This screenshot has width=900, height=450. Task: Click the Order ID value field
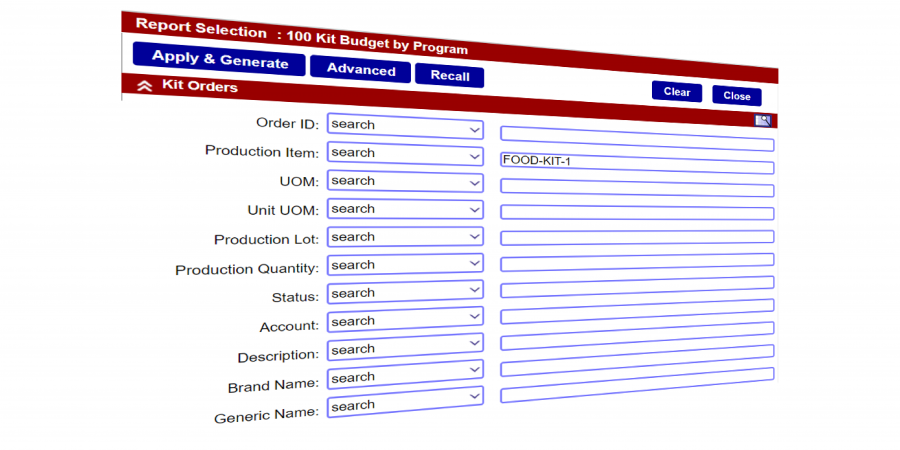(637, 139)
